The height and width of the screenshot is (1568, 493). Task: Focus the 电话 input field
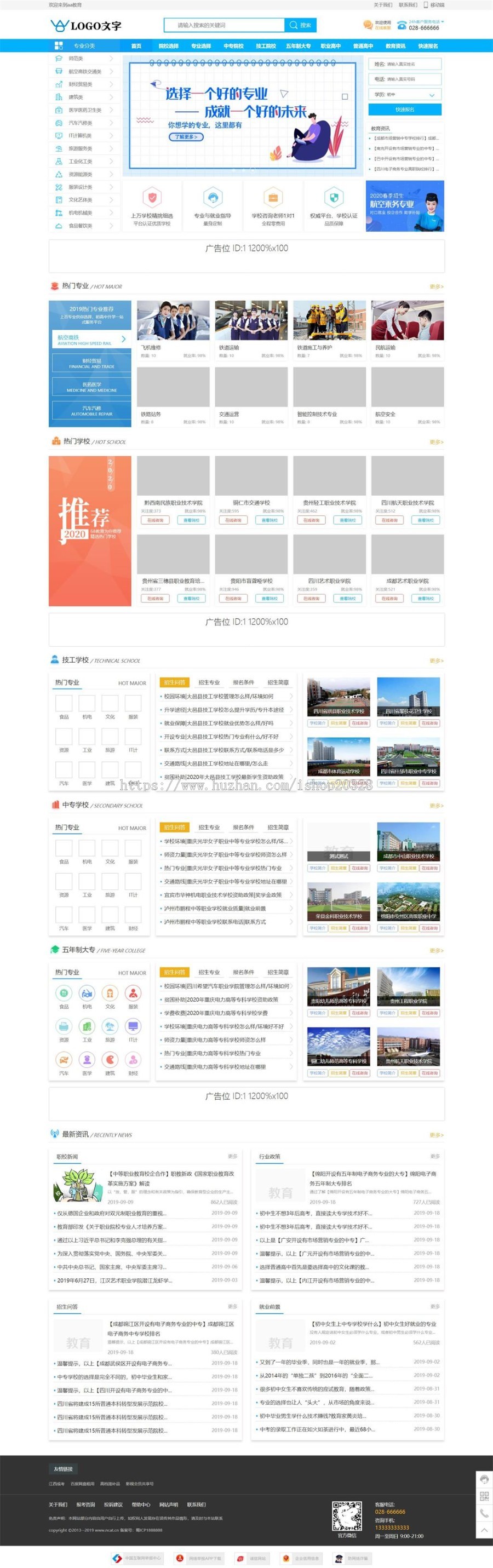coord(405,79)
